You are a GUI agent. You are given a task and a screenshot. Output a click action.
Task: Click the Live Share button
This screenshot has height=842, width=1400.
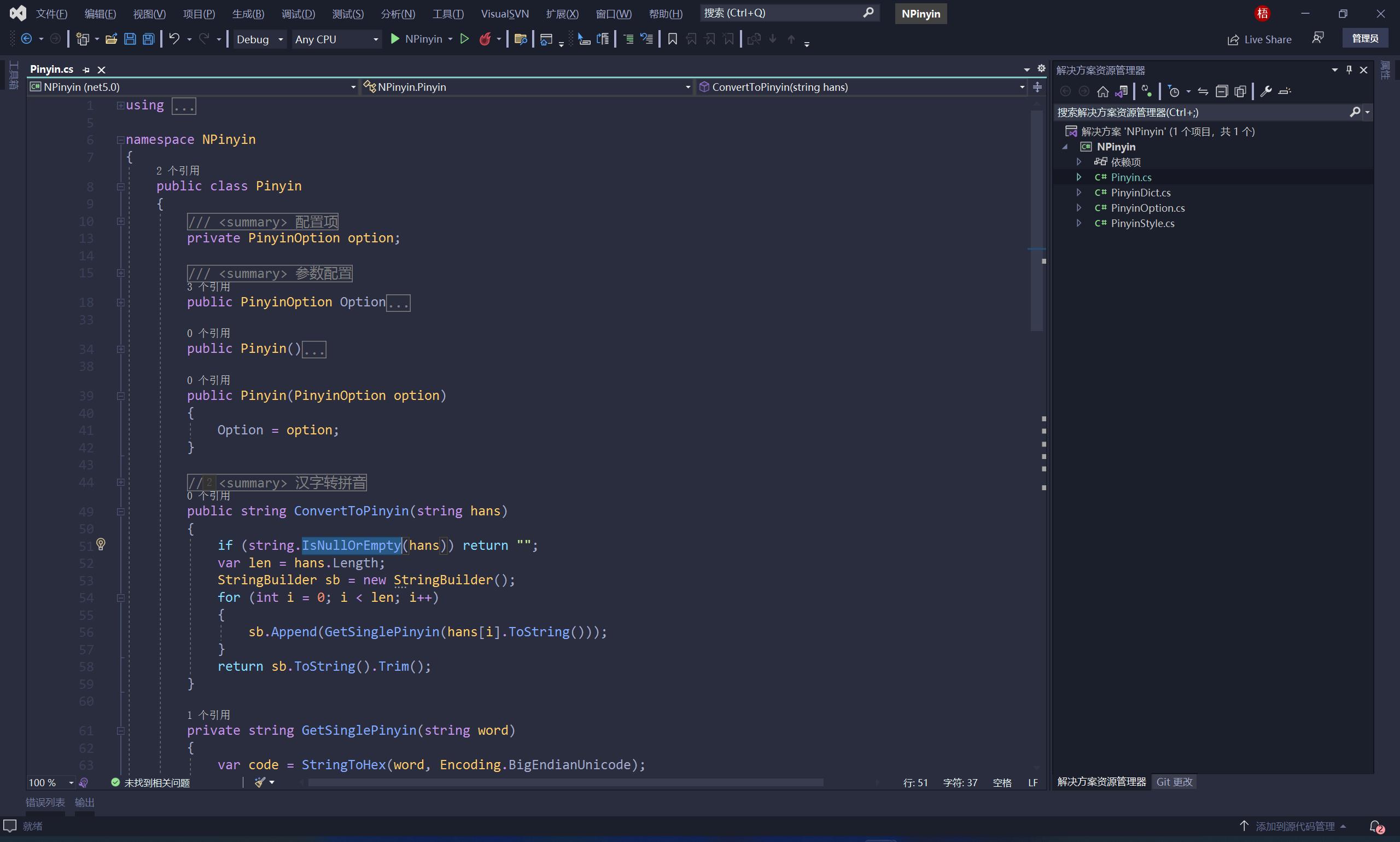1259,39
